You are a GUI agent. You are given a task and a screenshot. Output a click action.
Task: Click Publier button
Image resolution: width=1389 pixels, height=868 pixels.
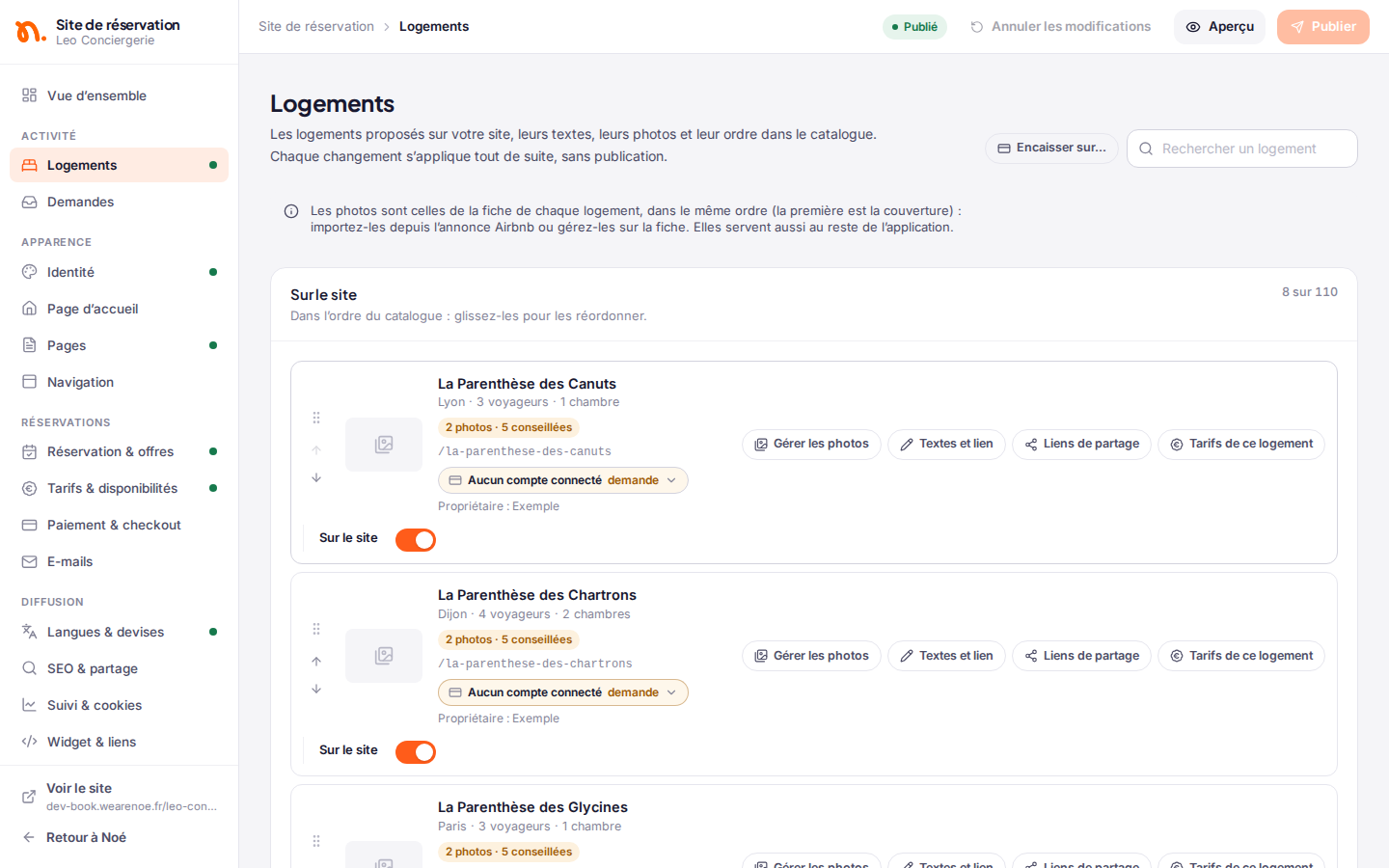[x=1323, y=27]
